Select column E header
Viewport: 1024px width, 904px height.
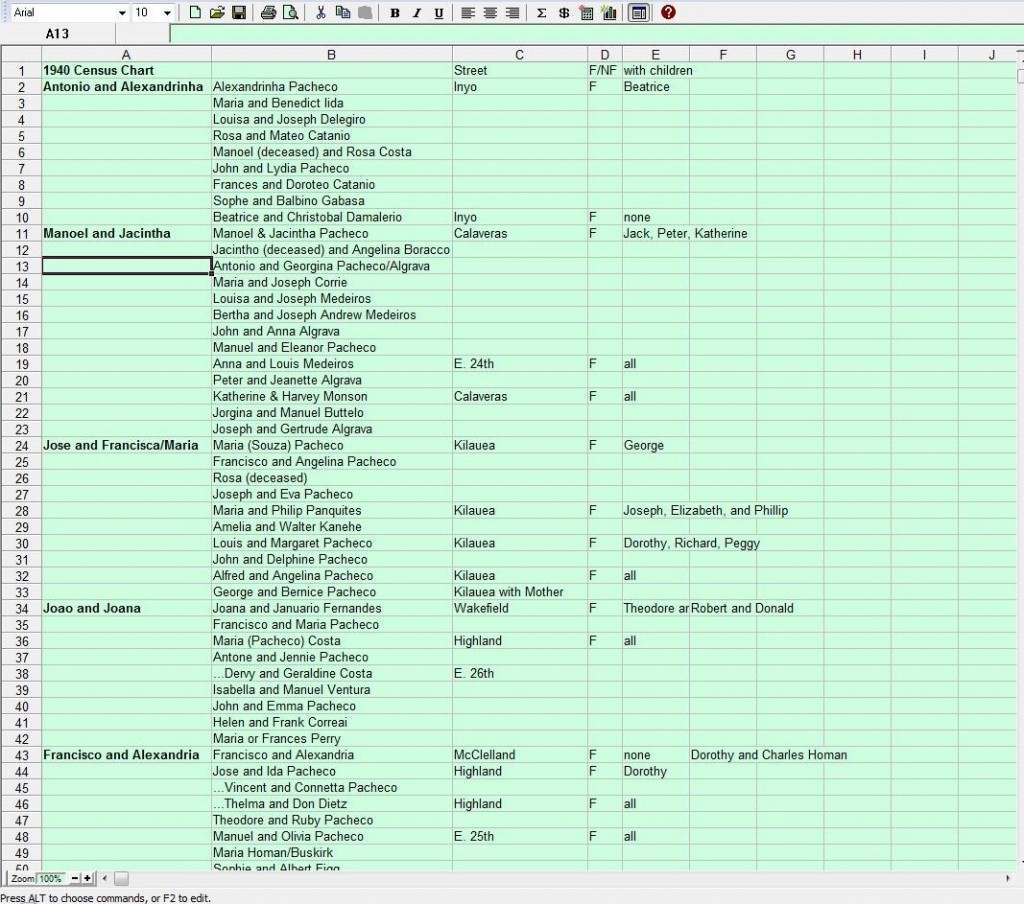(x=655, y=55)
